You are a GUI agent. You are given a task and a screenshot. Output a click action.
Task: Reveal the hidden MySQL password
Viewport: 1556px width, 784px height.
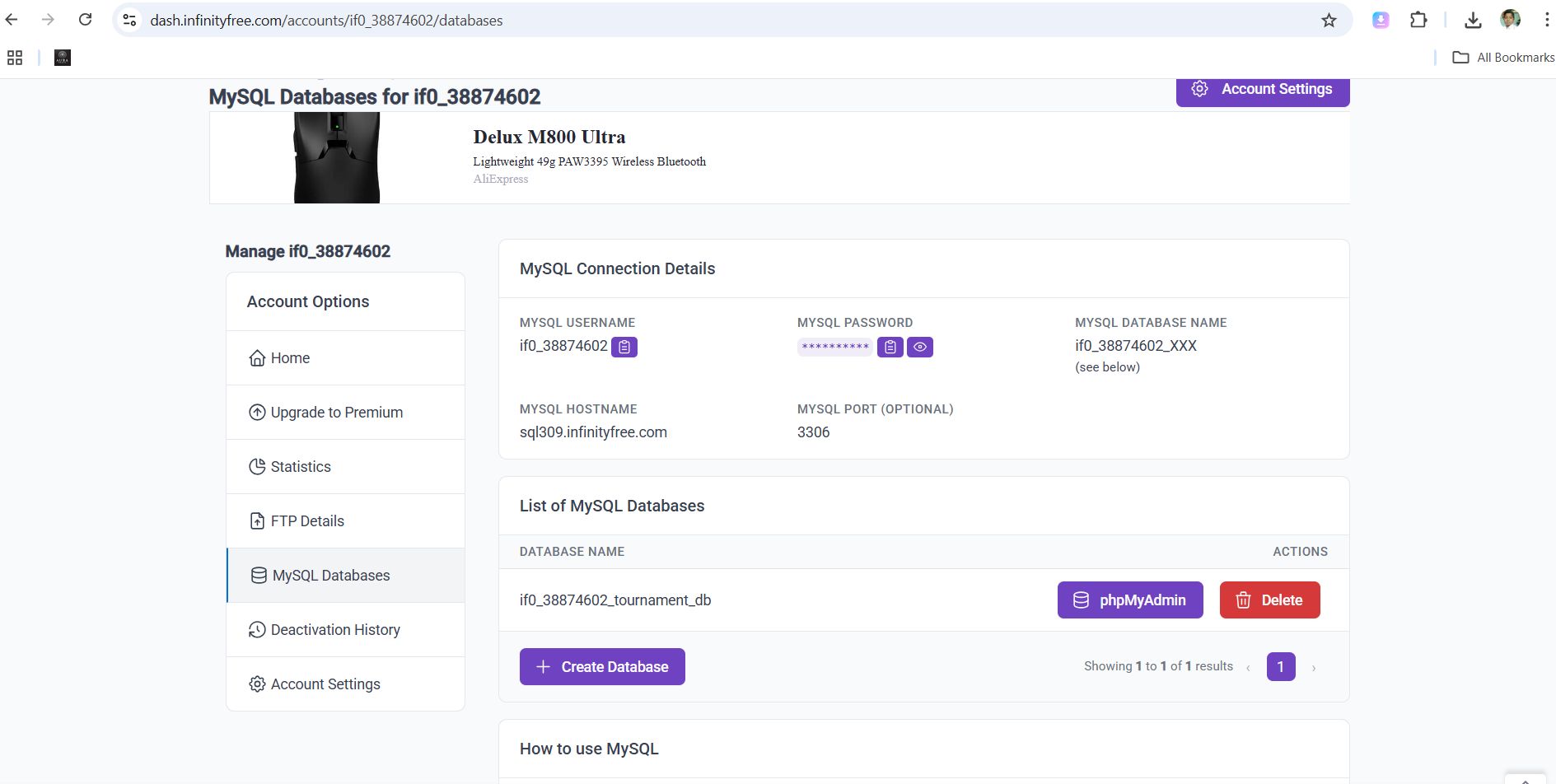(x=919, y=348)
